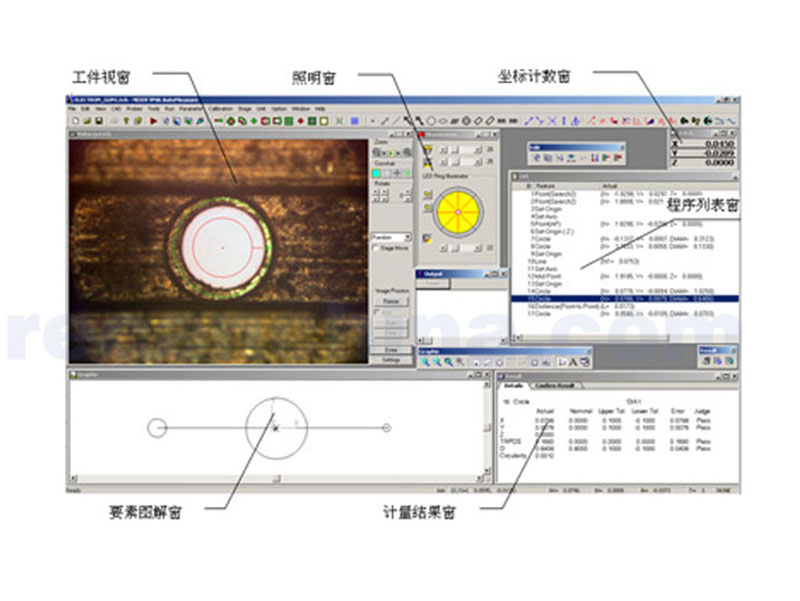Click the yellow LED ring illuminator dial
Screen dimensions: 800x601
click(x=458, y=212)
